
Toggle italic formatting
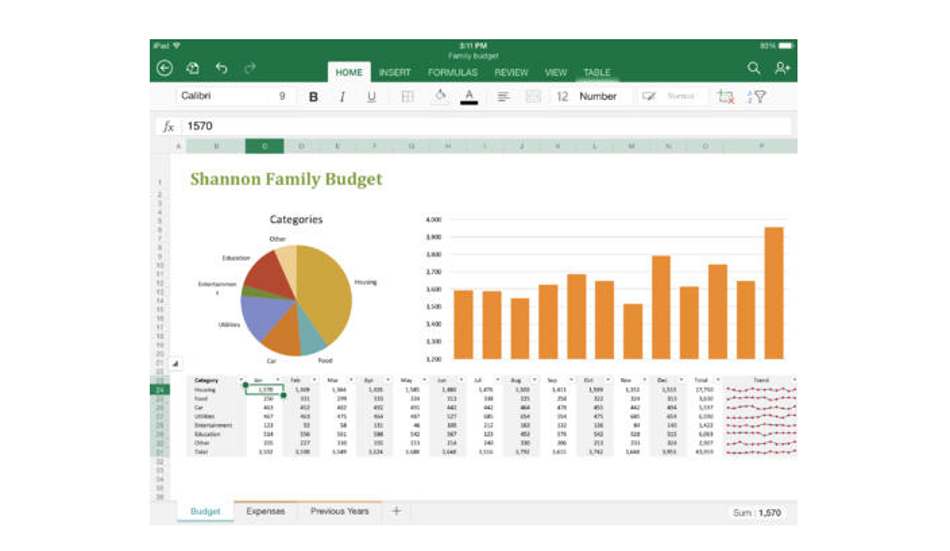tap(342, 97)
